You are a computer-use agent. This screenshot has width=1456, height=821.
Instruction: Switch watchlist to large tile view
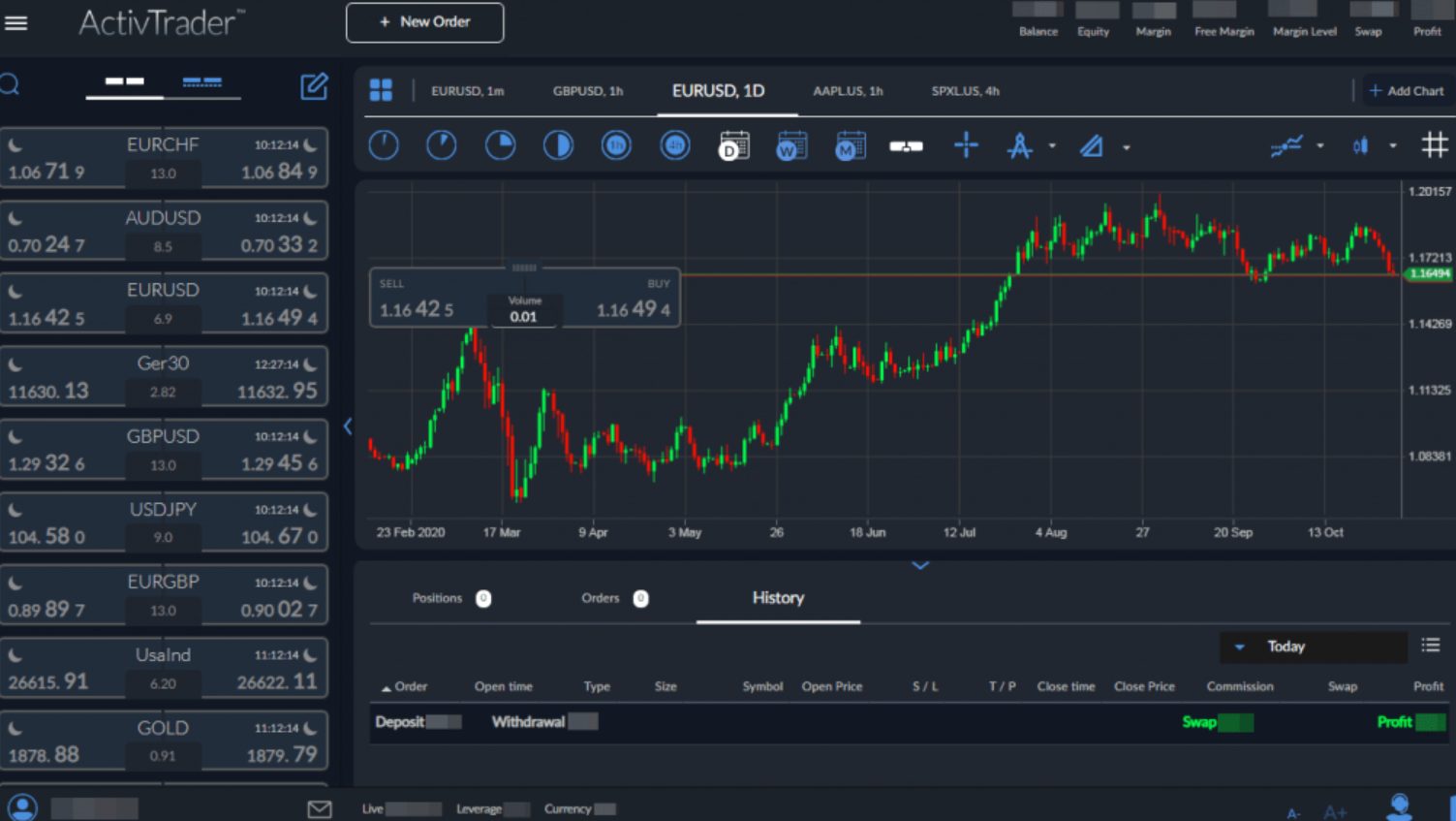tap(125, 82)
